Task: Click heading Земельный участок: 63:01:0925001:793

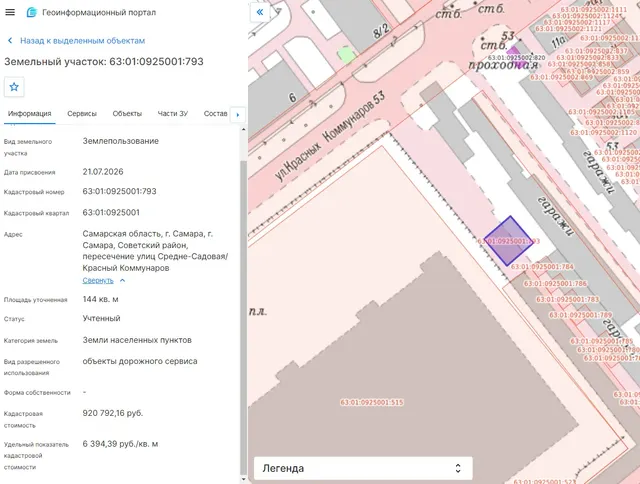Action: tap(104, 62)
